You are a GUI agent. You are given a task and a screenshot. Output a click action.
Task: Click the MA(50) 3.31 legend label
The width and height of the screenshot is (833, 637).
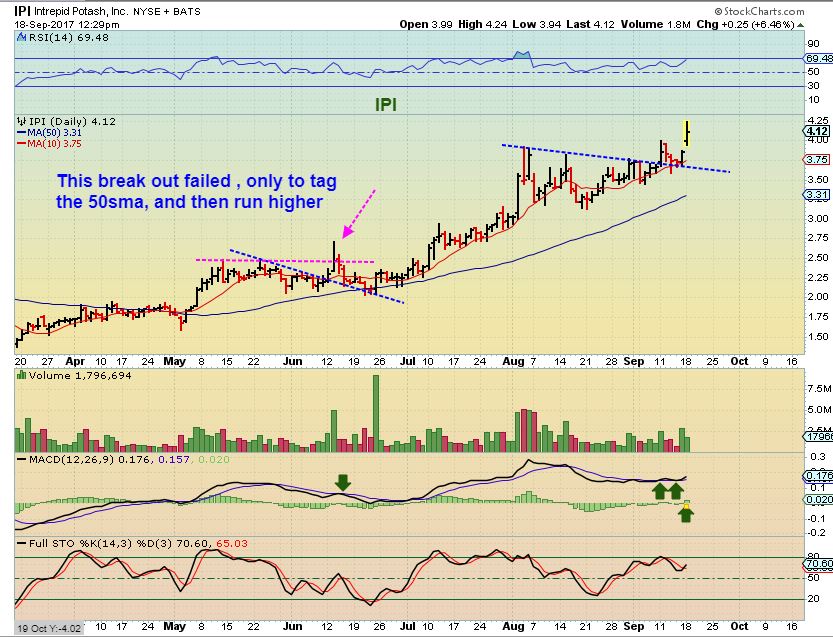(x=54, y=133)
